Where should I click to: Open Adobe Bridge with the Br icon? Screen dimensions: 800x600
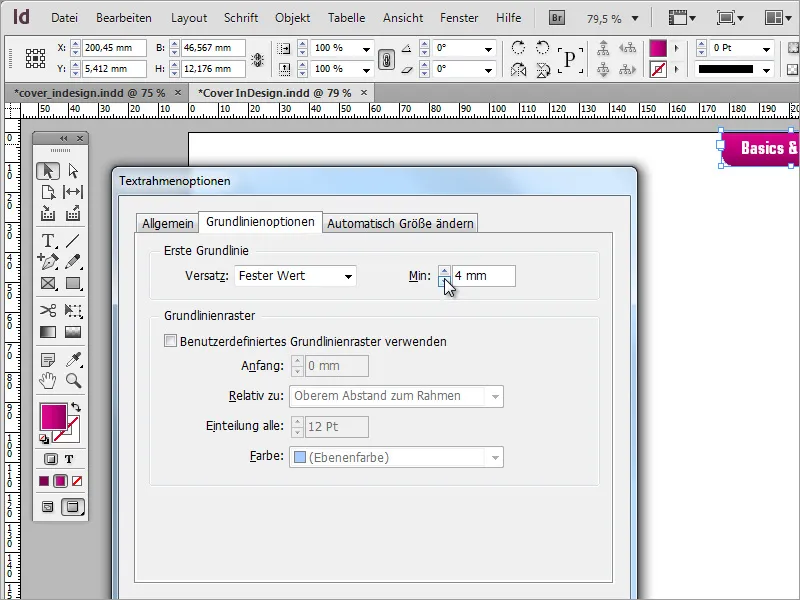[x=557, y=18]
